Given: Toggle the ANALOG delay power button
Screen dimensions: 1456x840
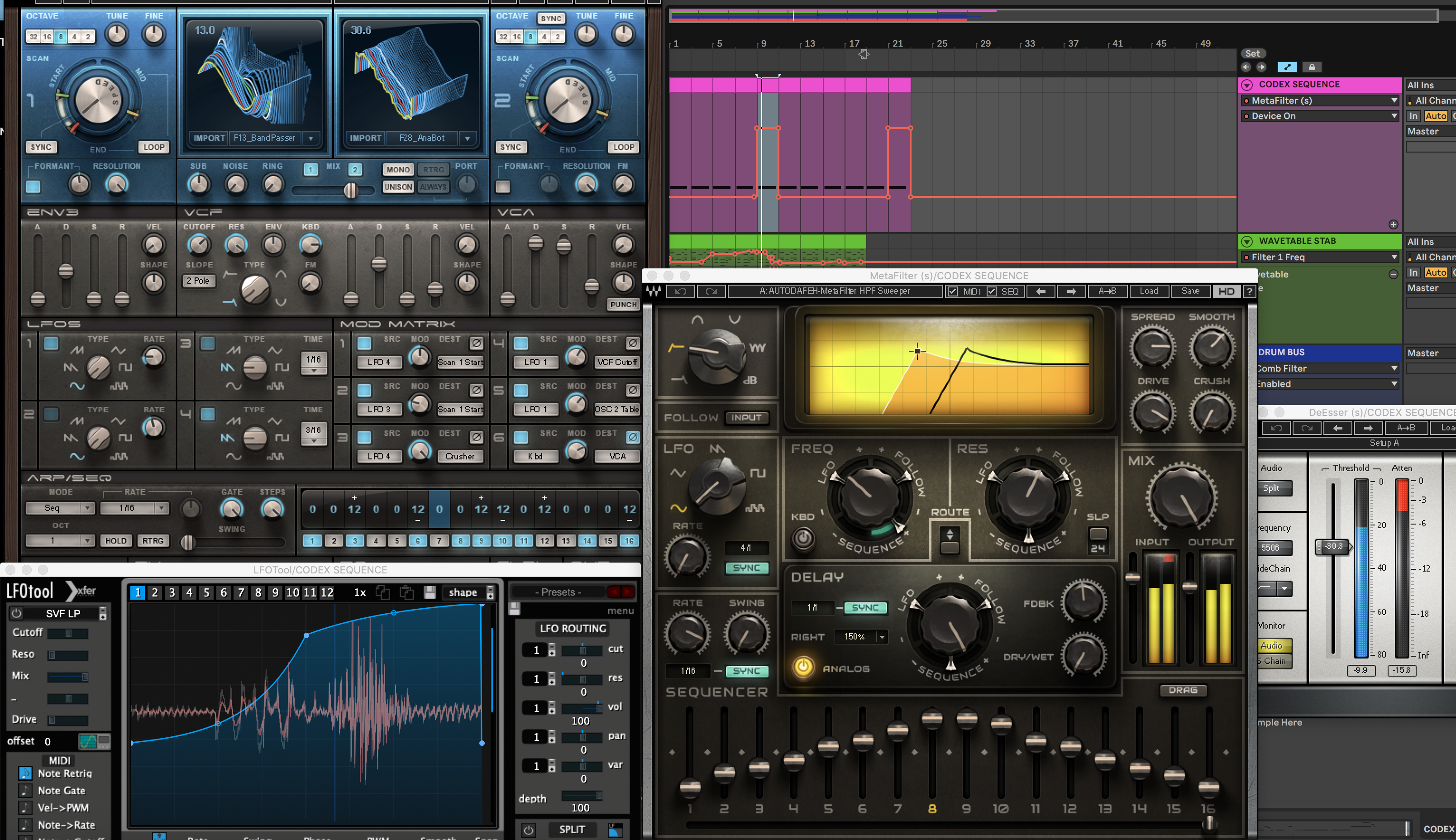Looking at the screenshot, I should (803, 667).
